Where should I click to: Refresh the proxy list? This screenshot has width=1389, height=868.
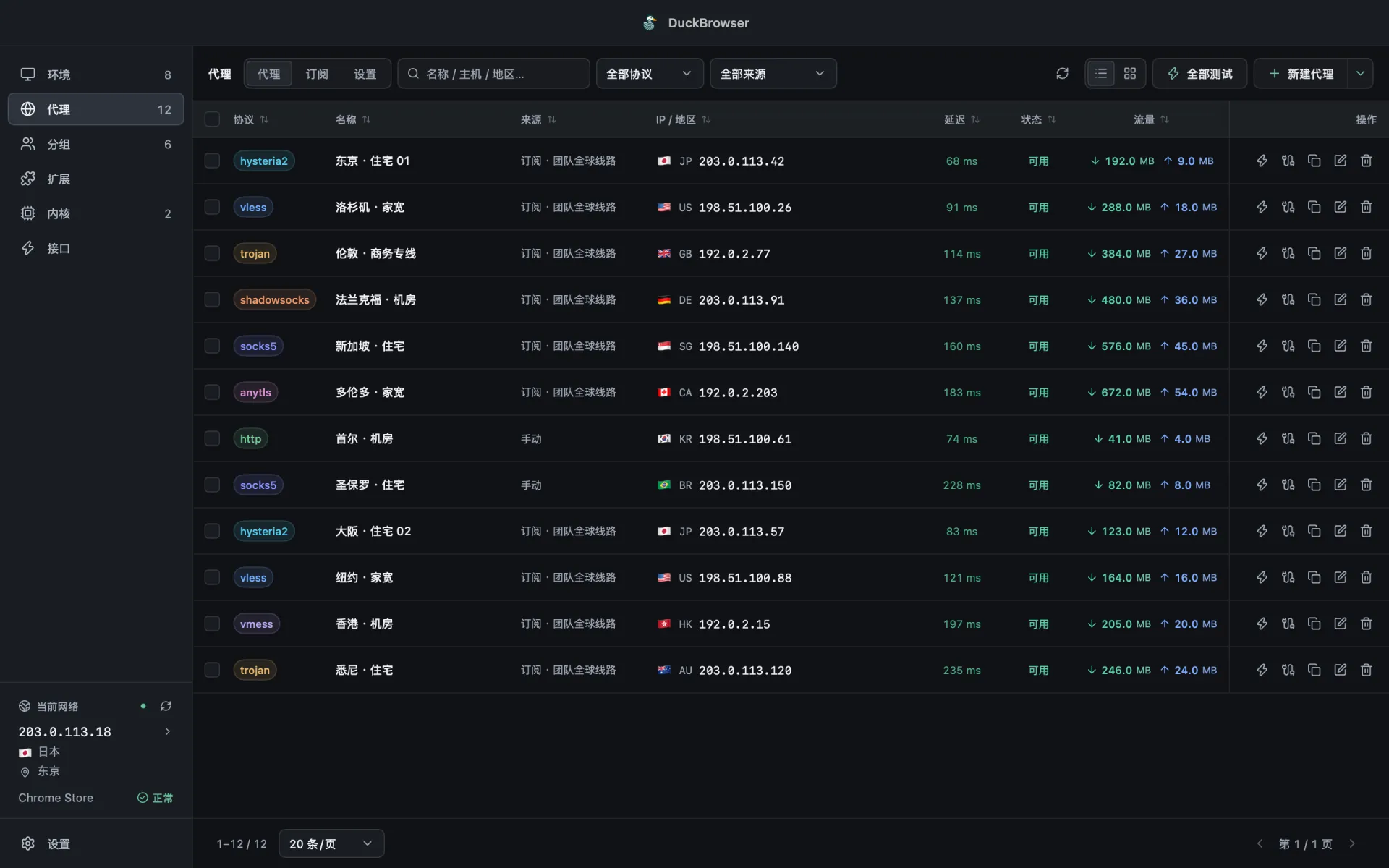[x=1062, y=73]
